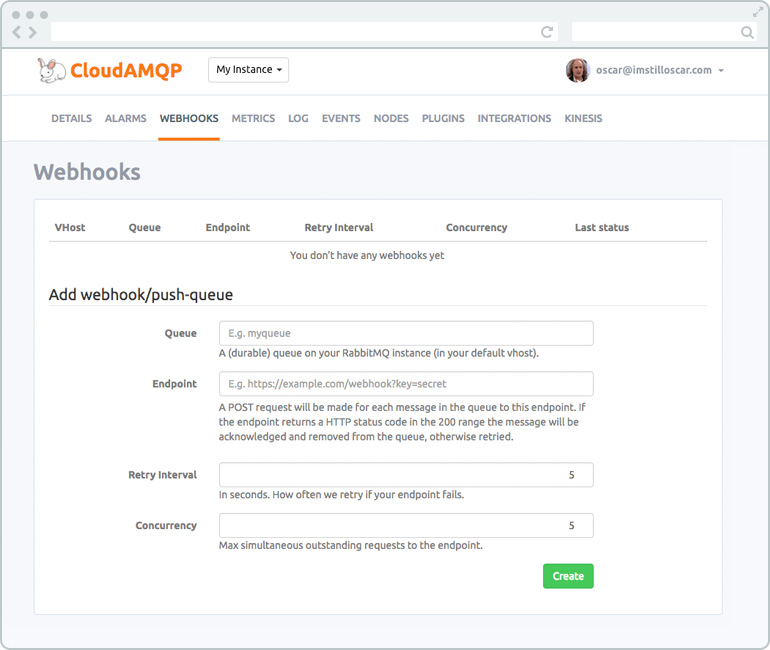Go to the LOG tab
Image resolution: width=770 pixels, height=650 pixels.
click(x=298, y=118)
